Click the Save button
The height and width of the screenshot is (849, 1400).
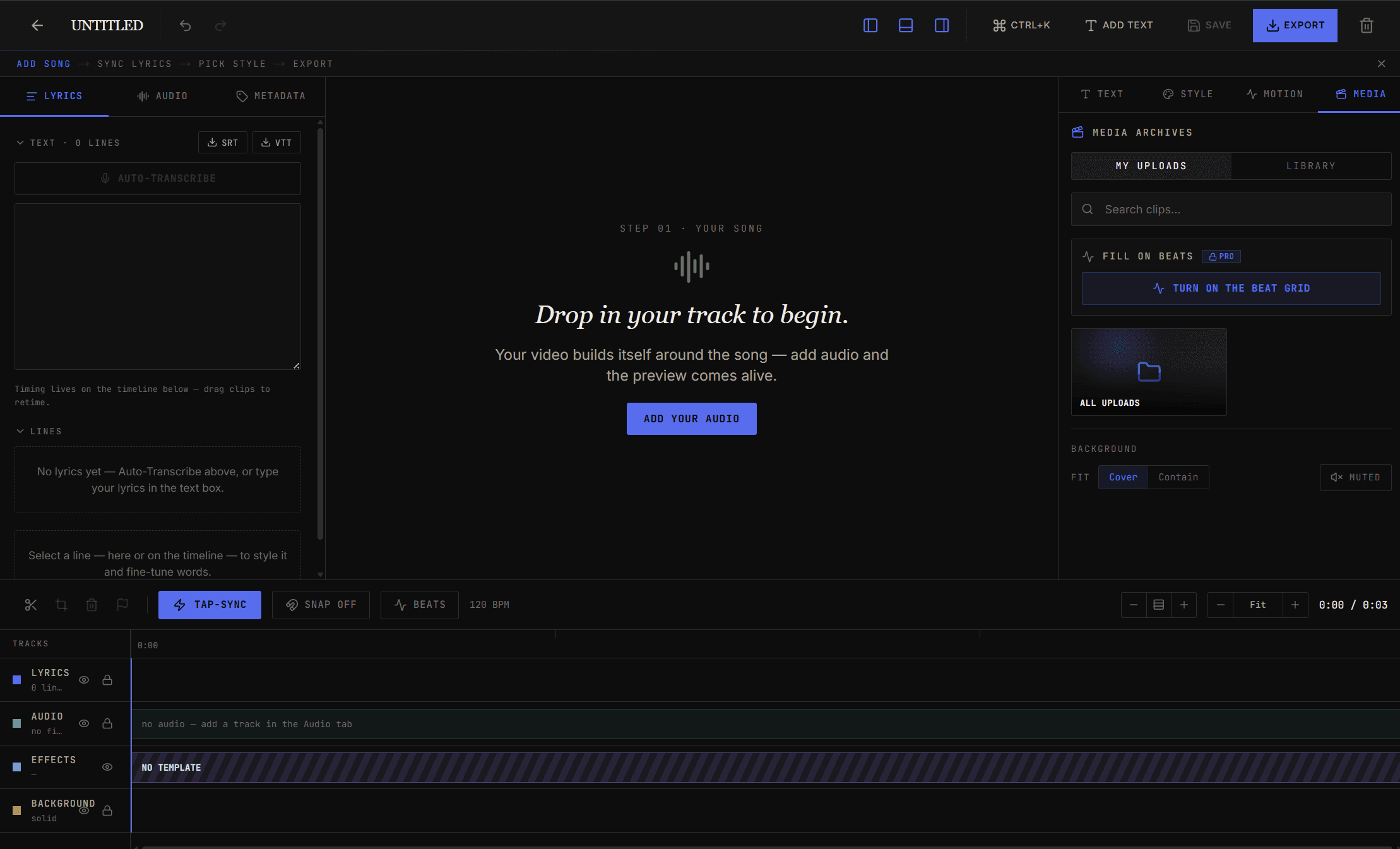(x=1209, y=25)
